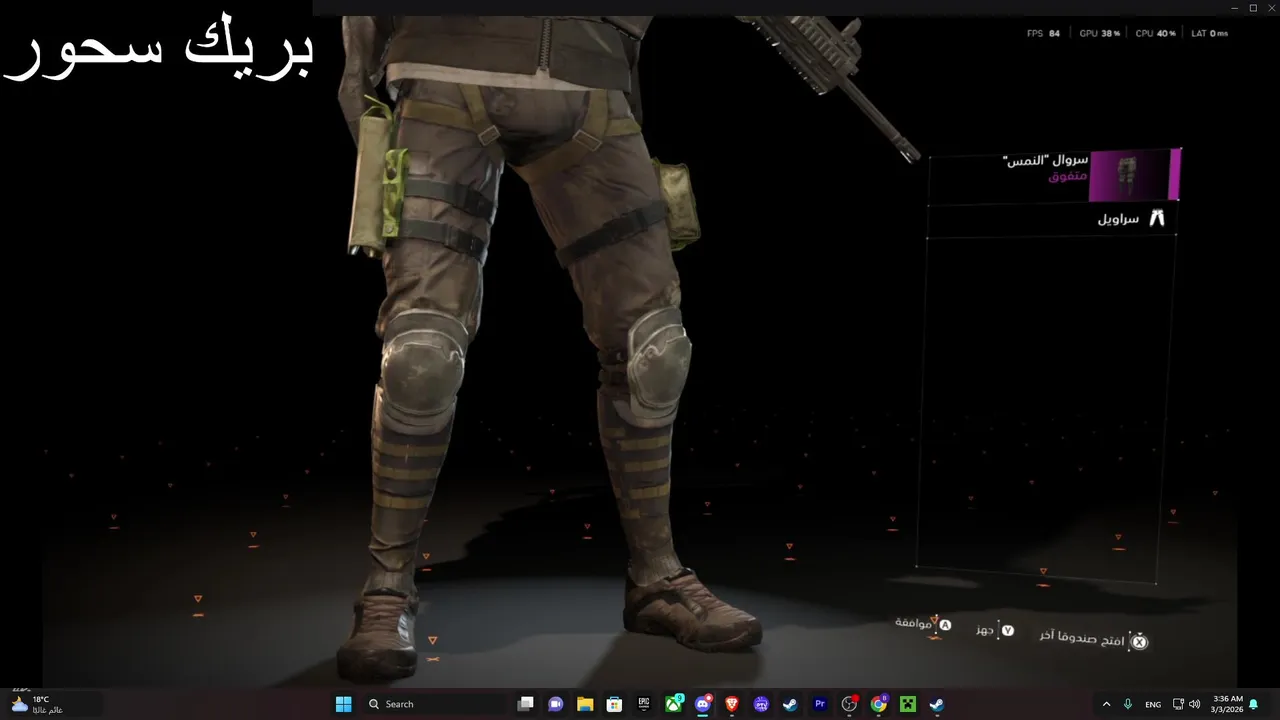Click the LAT 0 ms overlay readout
The height and width of the screenshot is (720, 1280).
(x=1210, y=33)
